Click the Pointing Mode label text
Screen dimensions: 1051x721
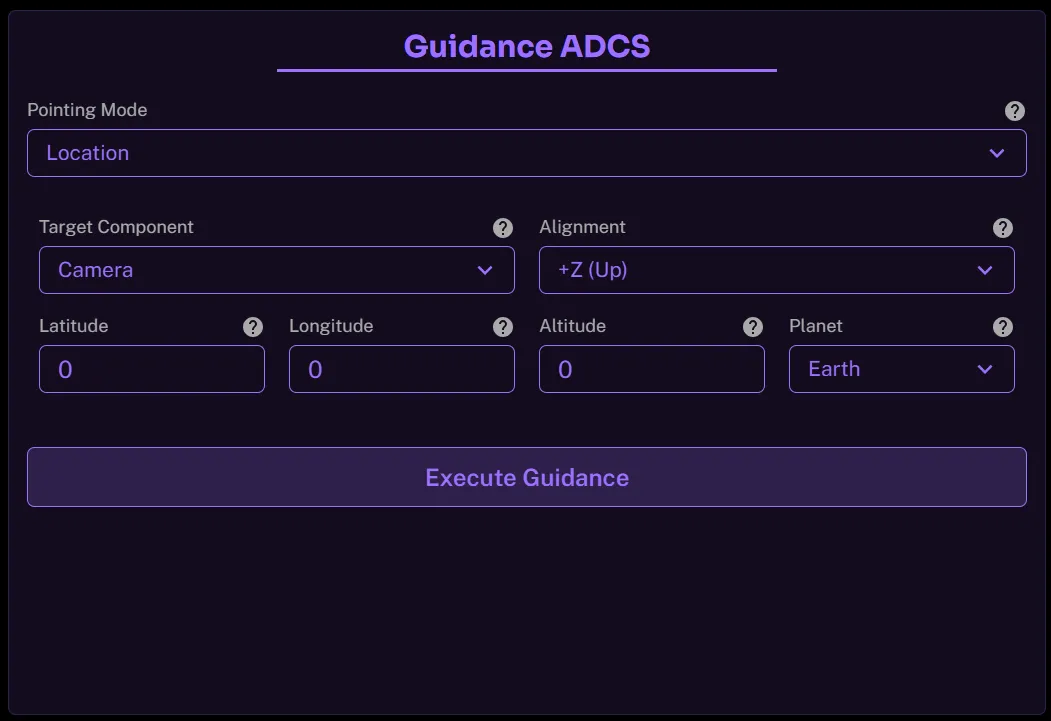(x=87, y=110)
